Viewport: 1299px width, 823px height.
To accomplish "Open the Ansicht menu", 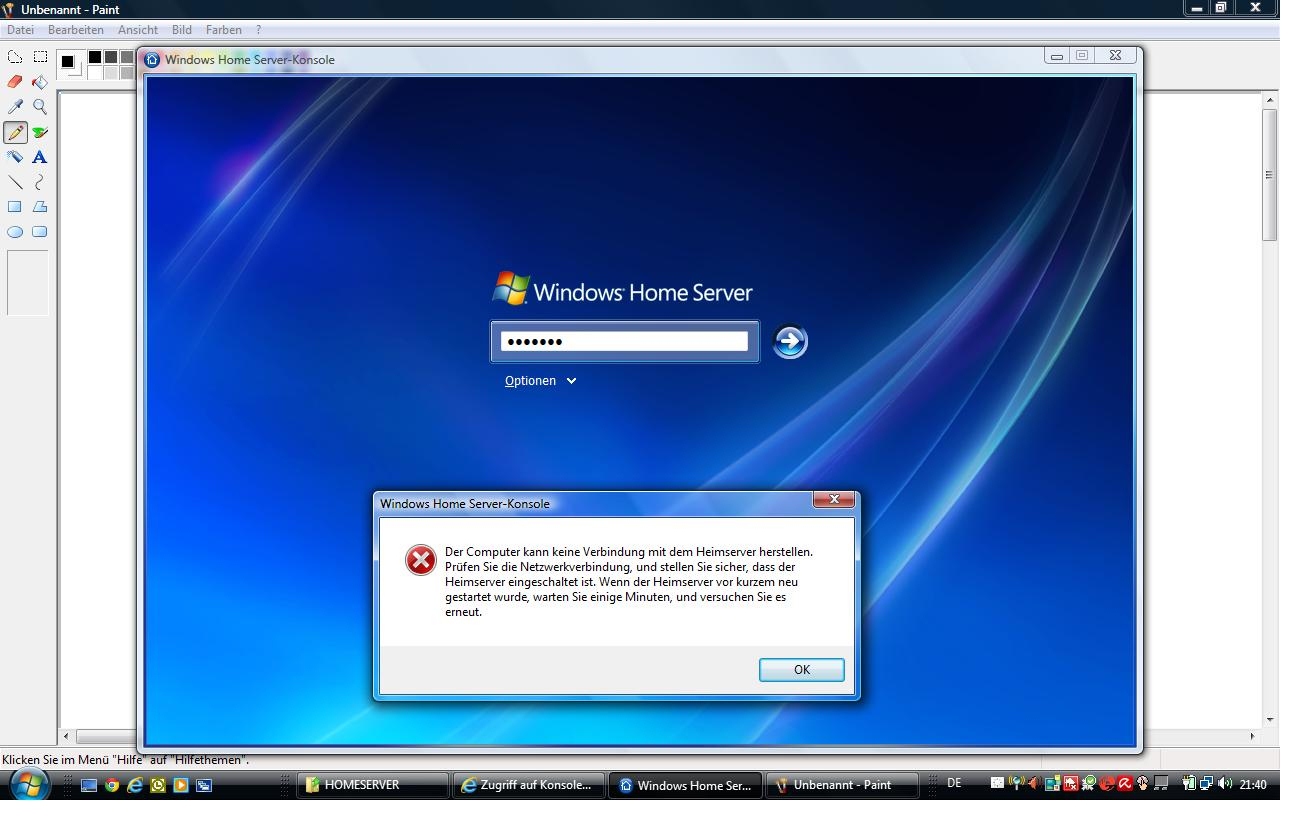I will tap(138, 30).
